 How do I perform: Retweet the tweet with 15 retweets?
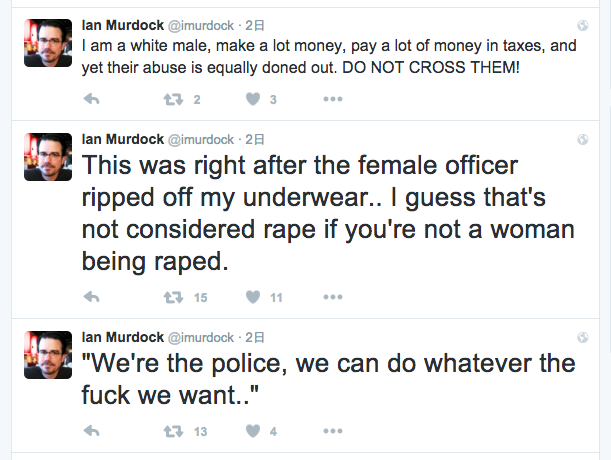pyautogui.click(x=173, y=297)
